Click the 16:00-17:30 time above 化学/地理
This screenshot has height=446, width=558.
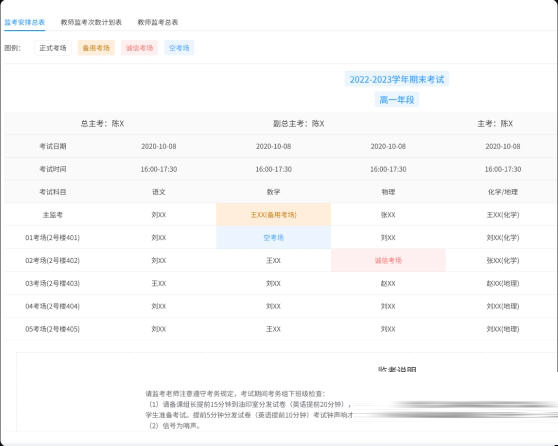click(503, 169)
